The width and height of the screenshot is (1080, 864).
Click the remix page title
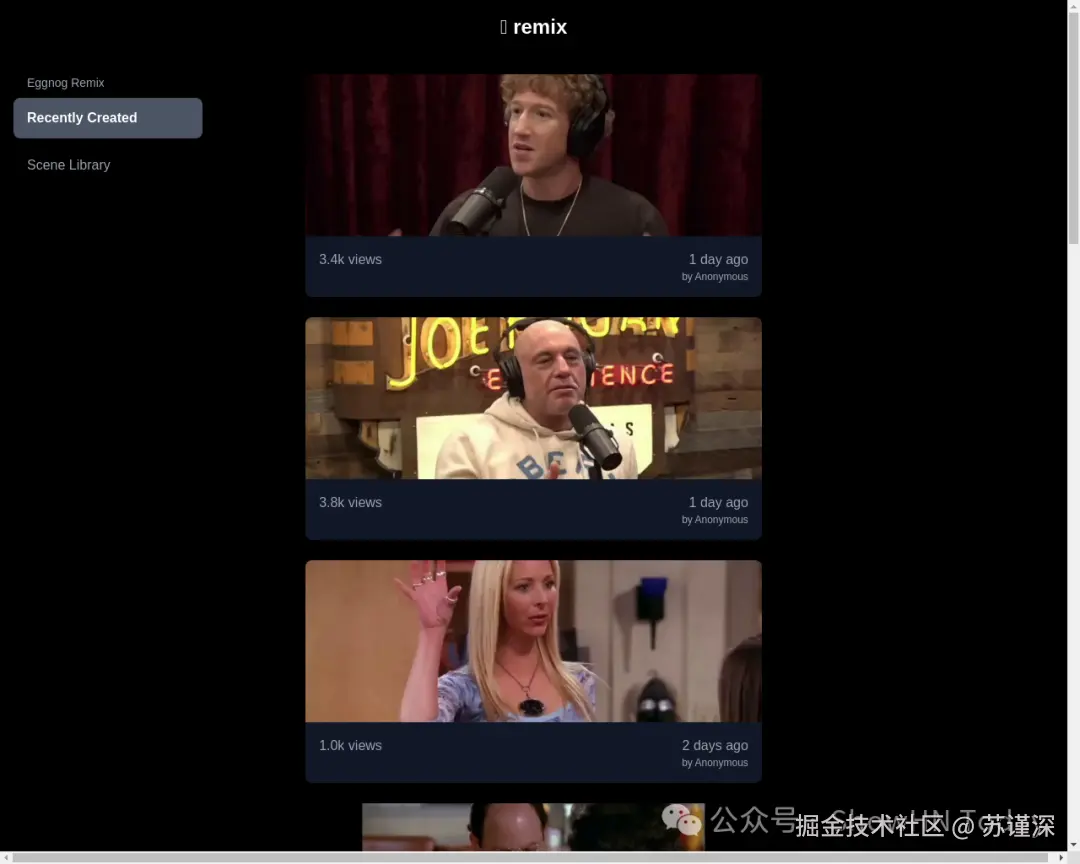534,27
